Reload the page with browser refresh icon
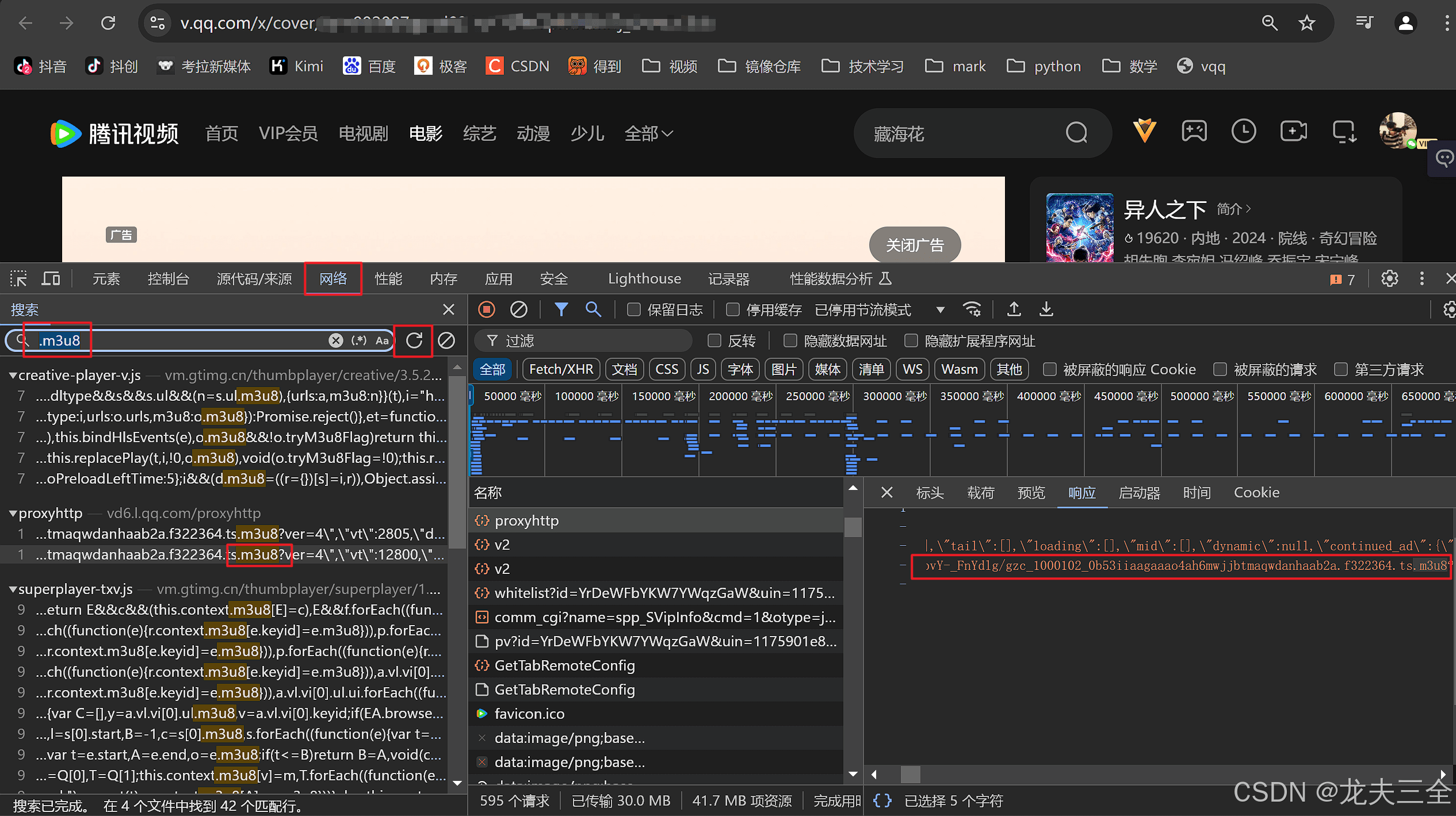 [108, 23]
